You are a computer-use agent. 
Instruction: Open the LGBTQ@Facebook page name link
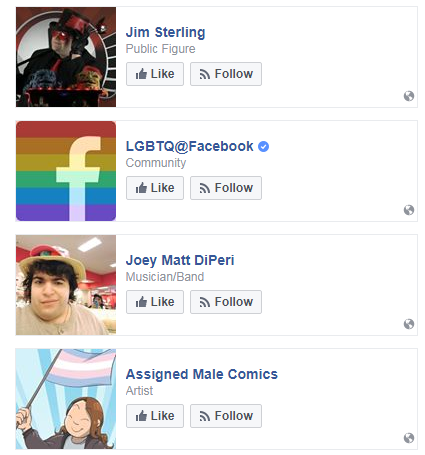pos(189,146)
